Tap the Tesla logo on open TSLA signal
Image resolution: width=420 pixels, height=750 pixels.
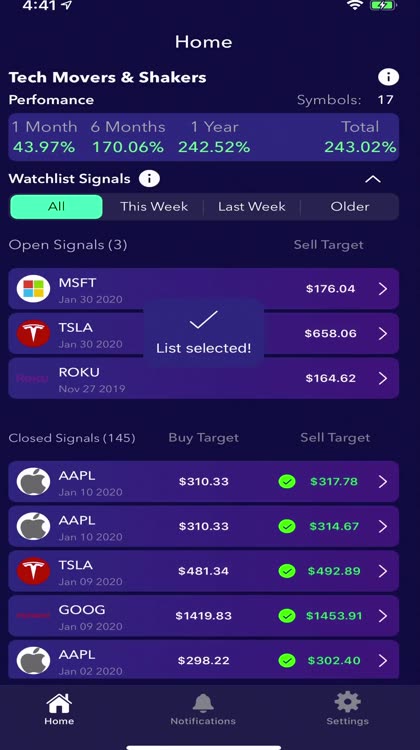[33, 333]
